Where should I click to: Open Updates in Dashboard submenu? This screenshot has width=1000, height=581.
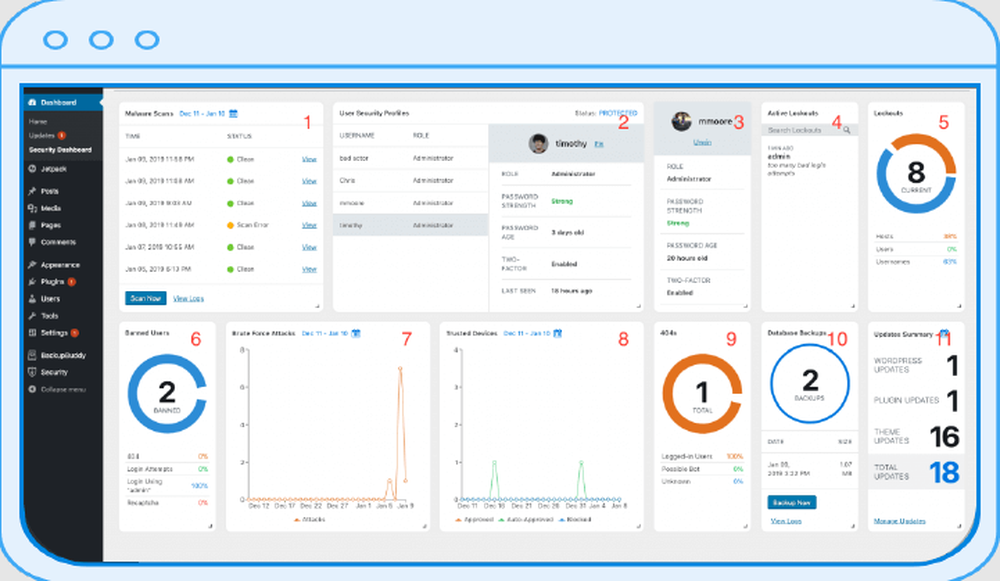(x=41, y=135)
